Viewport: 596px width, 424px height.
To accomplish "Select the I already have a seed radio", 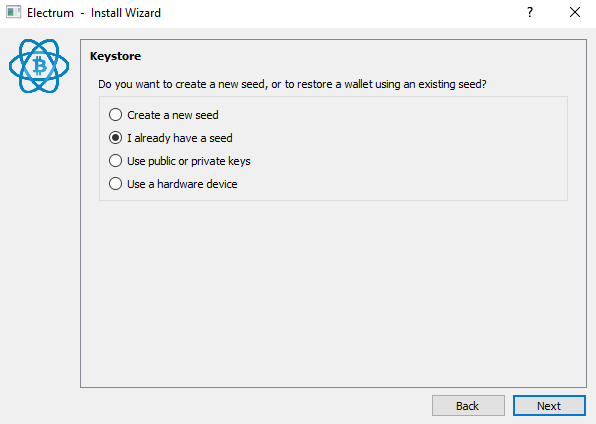I will click(115, 138).
